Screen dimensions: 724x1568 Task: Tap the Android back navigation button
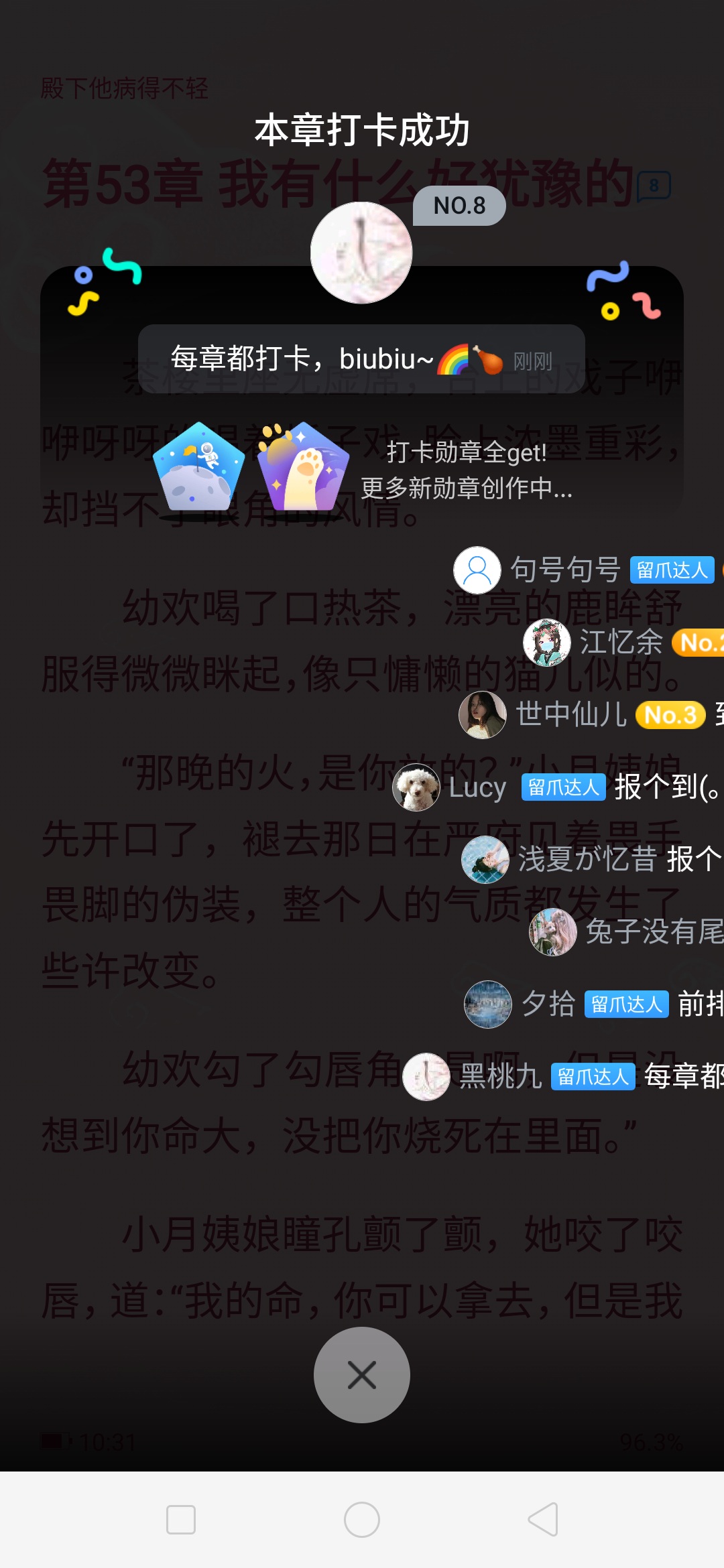pyautogui.click(x=543, y=1519)
